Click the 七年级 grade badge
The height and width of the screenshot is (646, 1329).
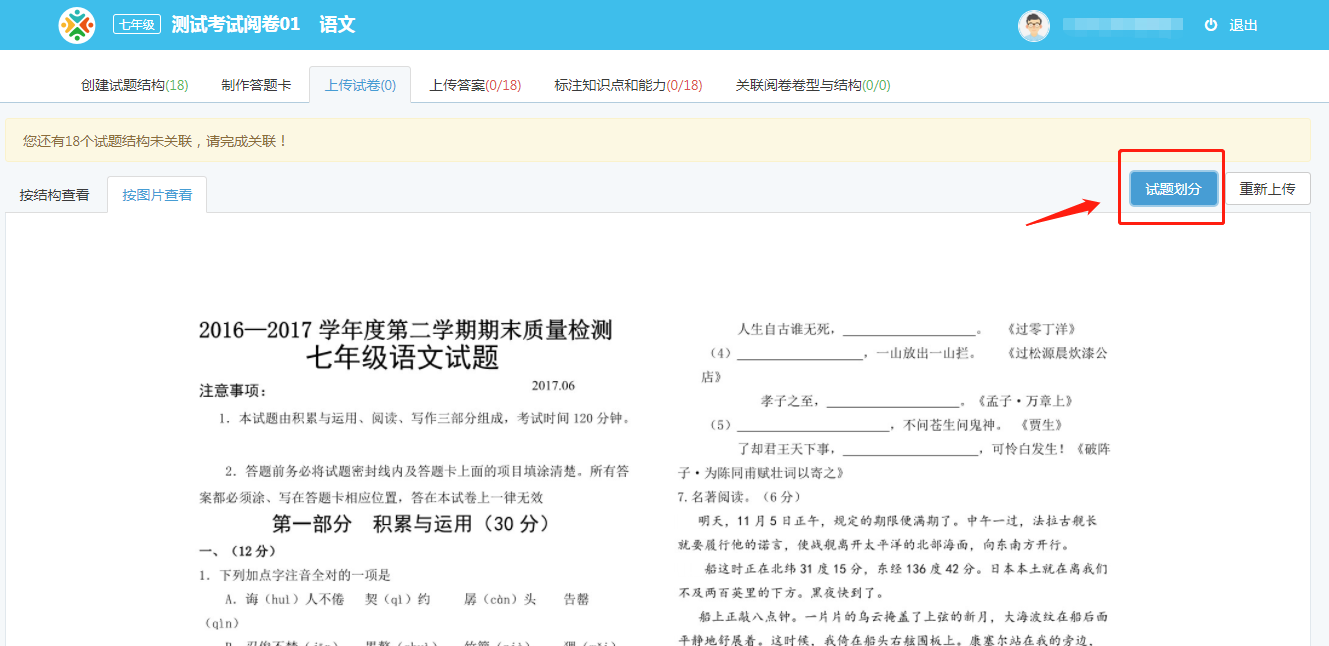pyautogui.click(x=137, y=25)
